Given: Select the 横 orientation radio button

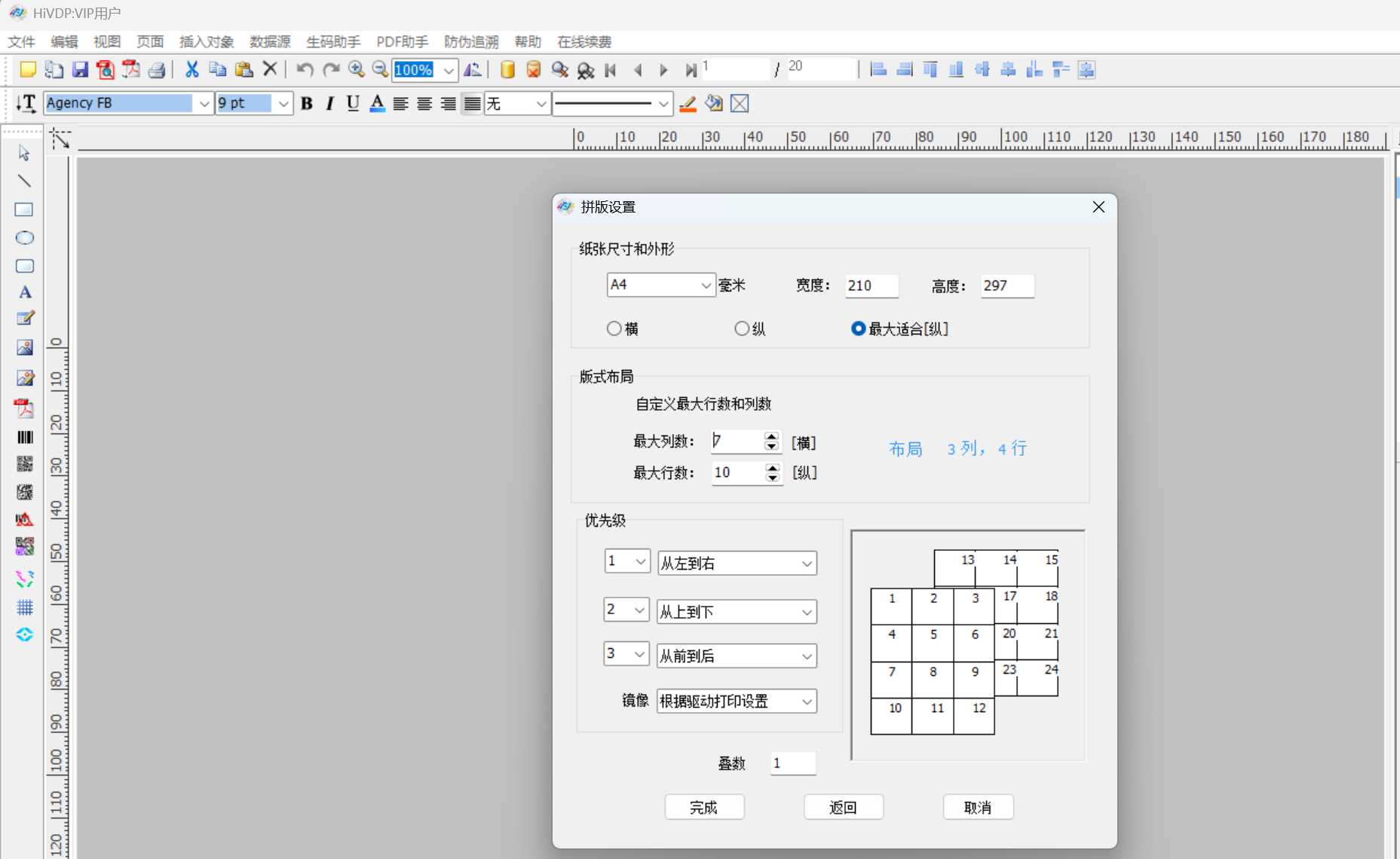Looking at the screenshot, I should pos(614,329).
